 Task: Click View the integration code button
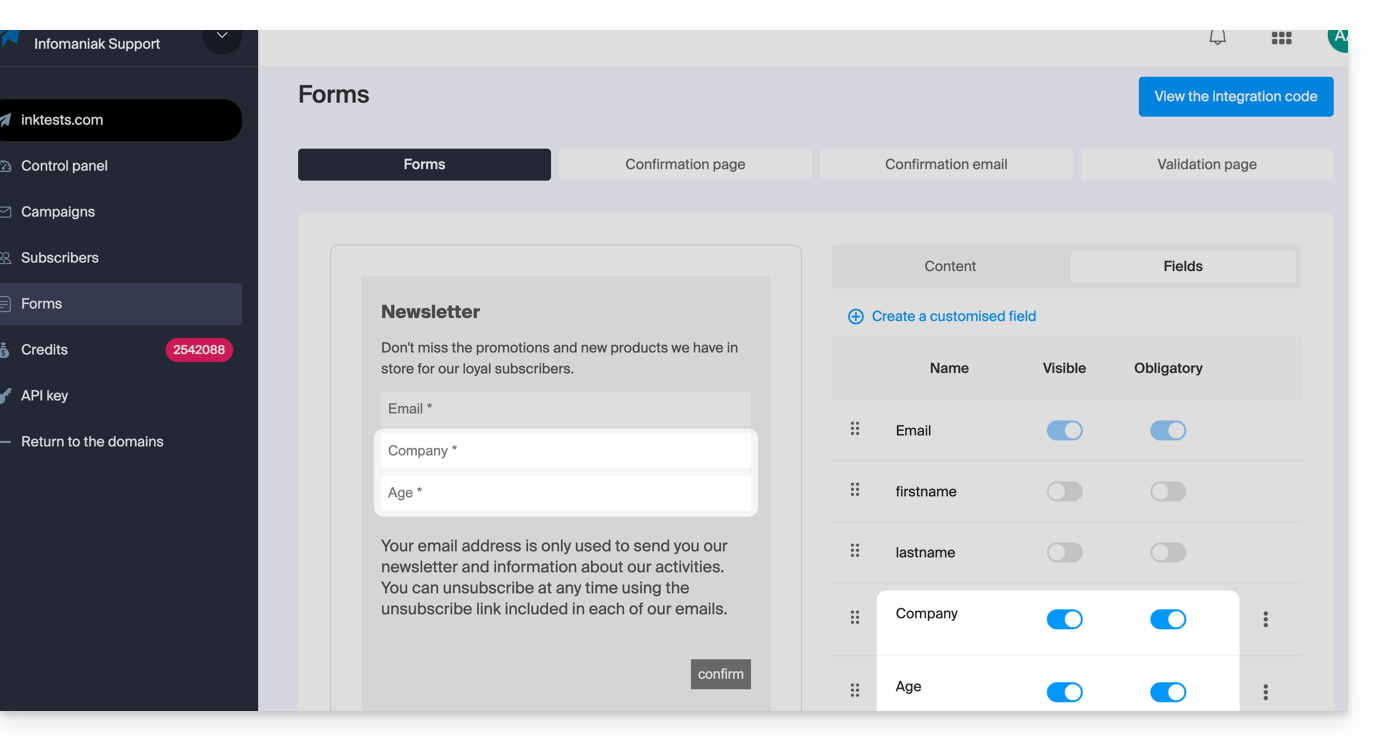point(1235,97)
